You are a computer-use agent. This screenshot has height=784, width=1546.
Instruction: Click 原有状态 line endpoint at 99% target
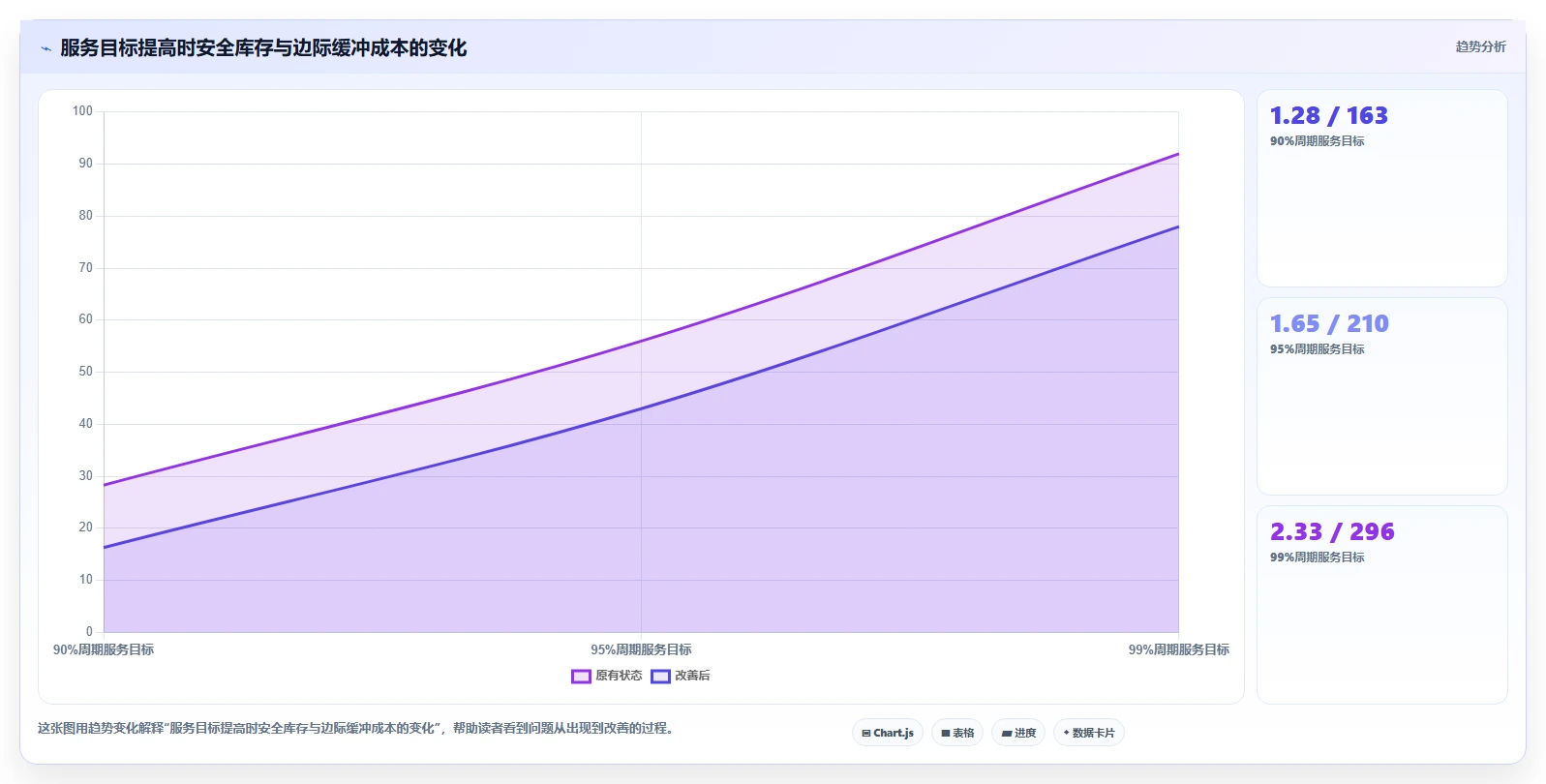coord(1178,154)
